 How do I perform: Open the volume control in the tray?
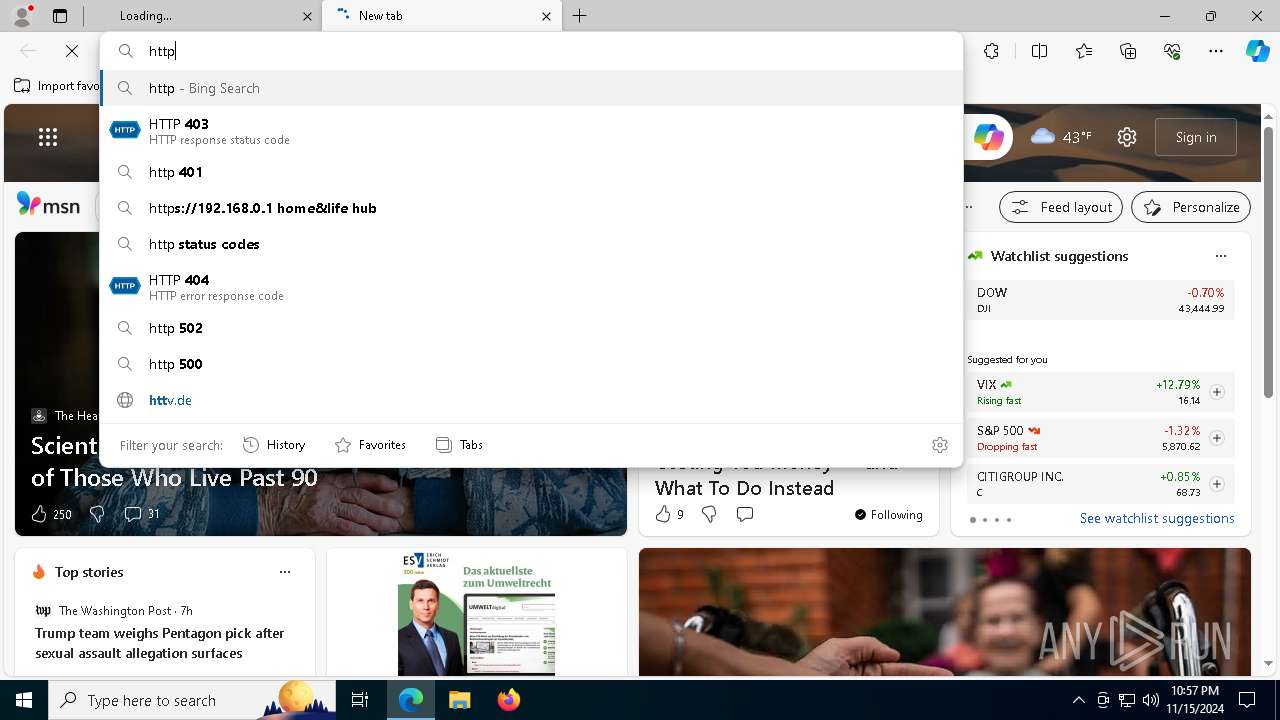click(1151, 700)
